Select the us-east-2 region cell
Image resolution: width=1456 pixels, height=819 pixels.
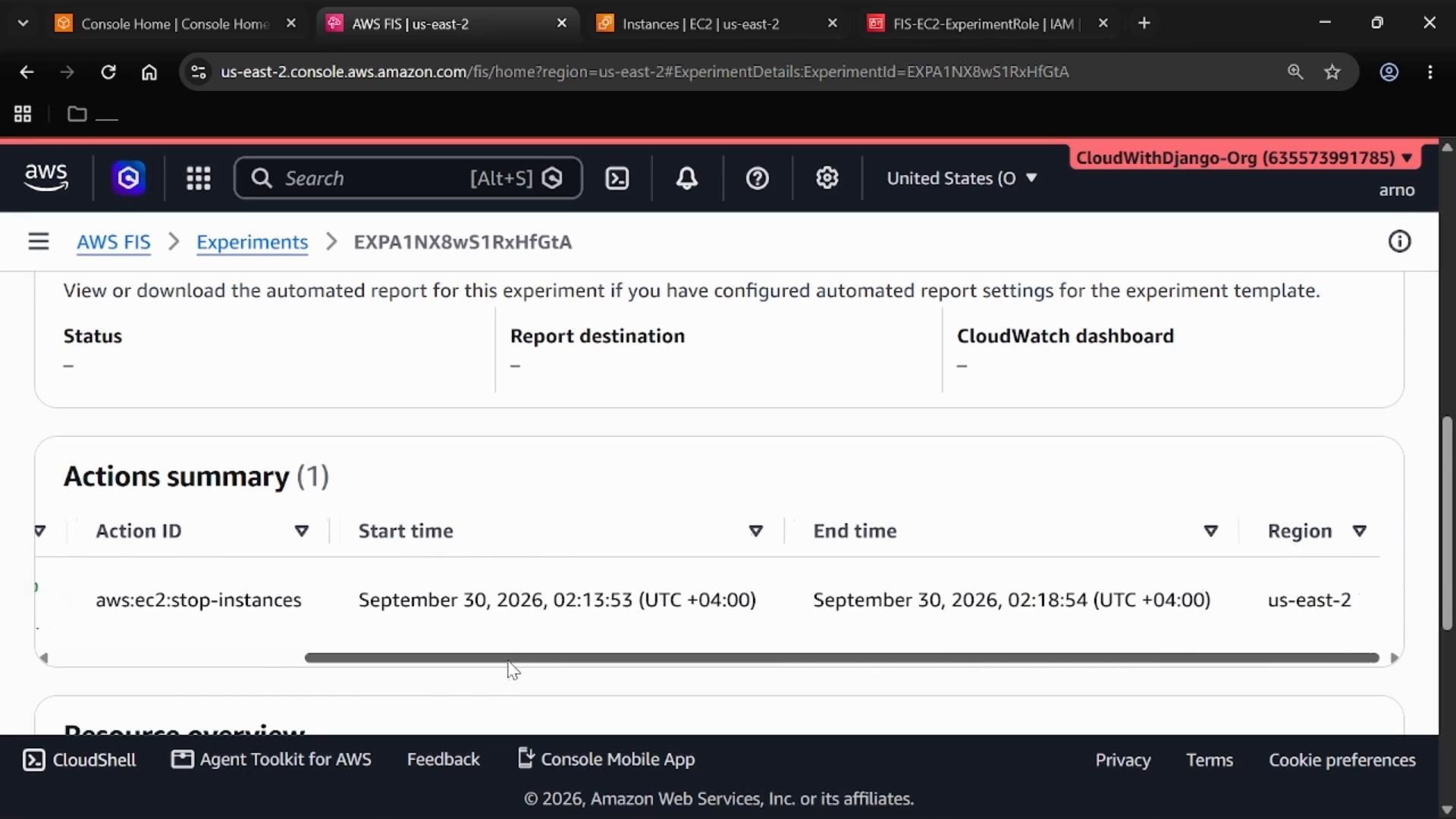(1310, 600)
